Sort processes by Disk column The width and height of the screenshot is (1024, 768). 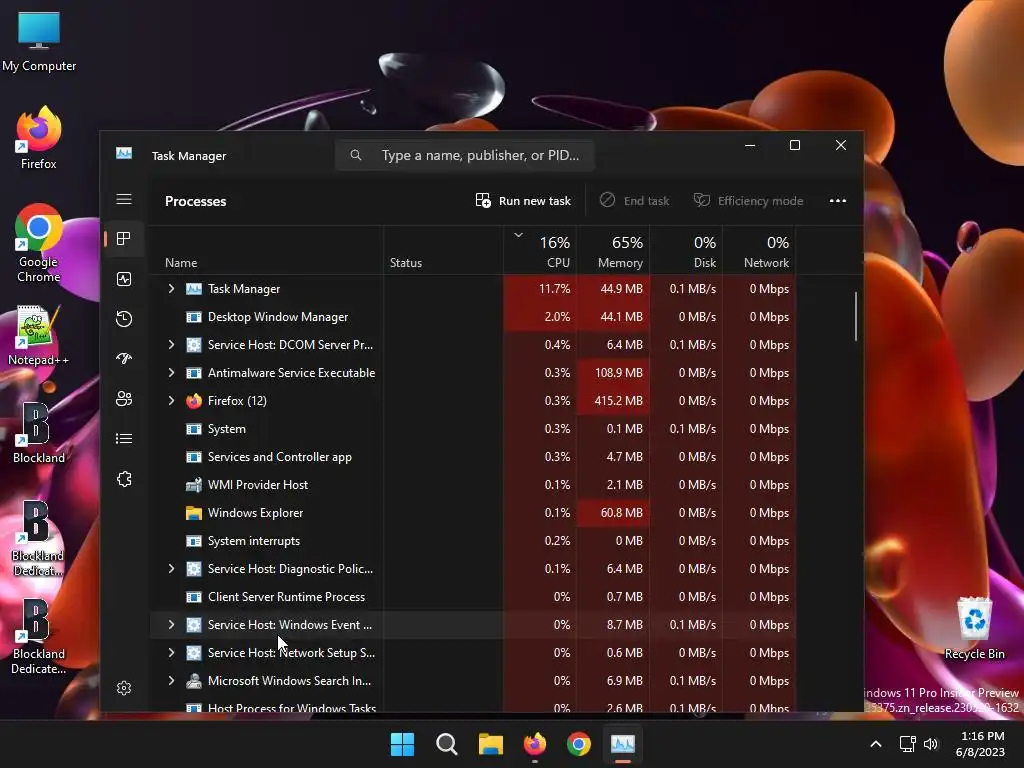[686, 250]
